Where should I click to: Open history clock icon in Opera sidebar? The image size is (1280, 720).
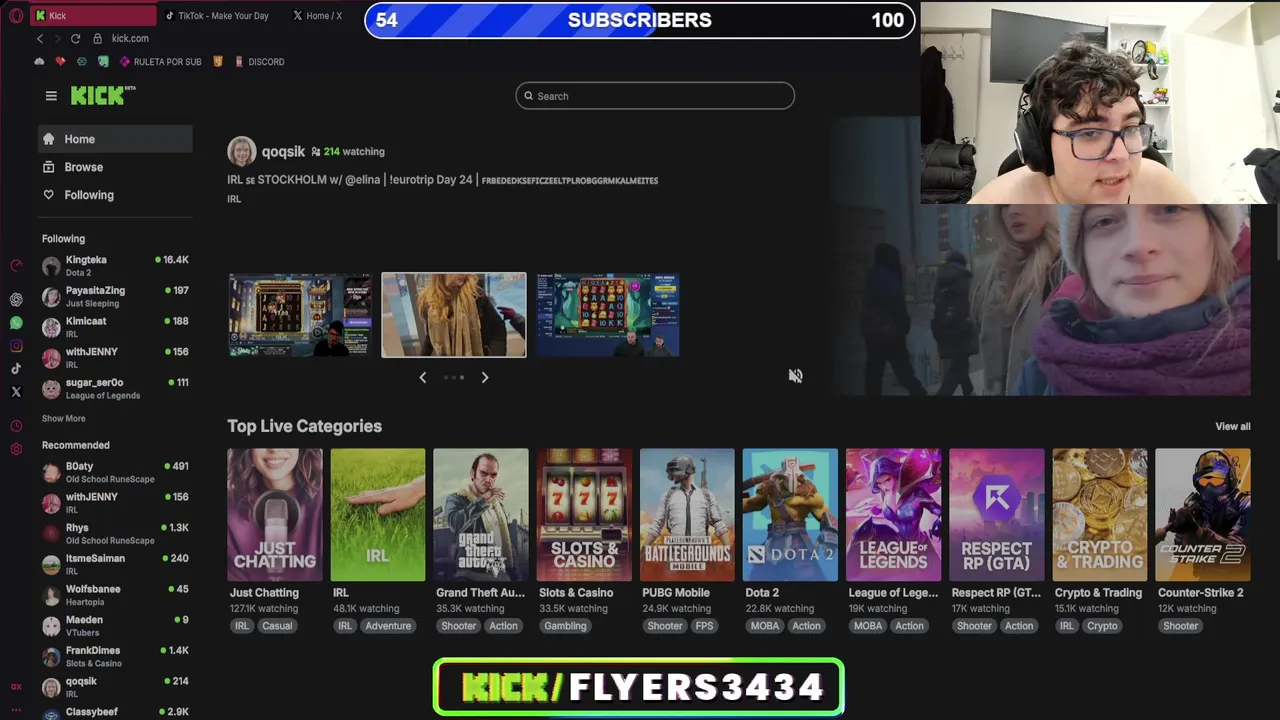(x=16, y=426)
